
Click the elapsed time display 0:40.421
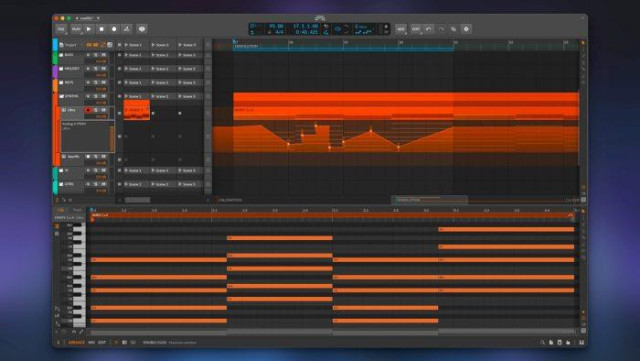(x=307, y=32)
